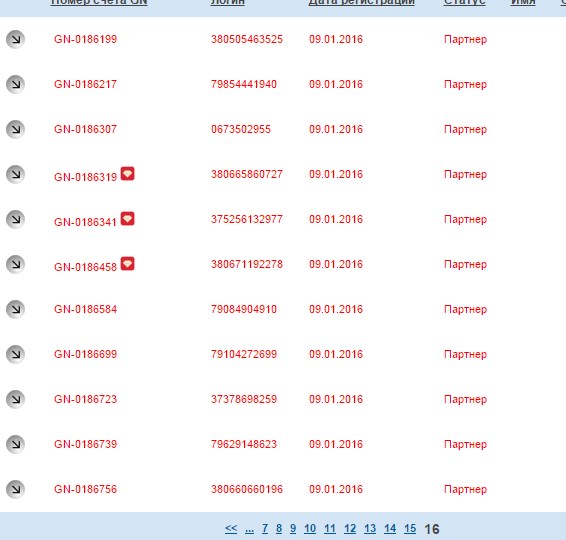Click Партнер status in GN-0186756 row
The height and width of the screenshot is (540, 566).
tap(466, 489)
